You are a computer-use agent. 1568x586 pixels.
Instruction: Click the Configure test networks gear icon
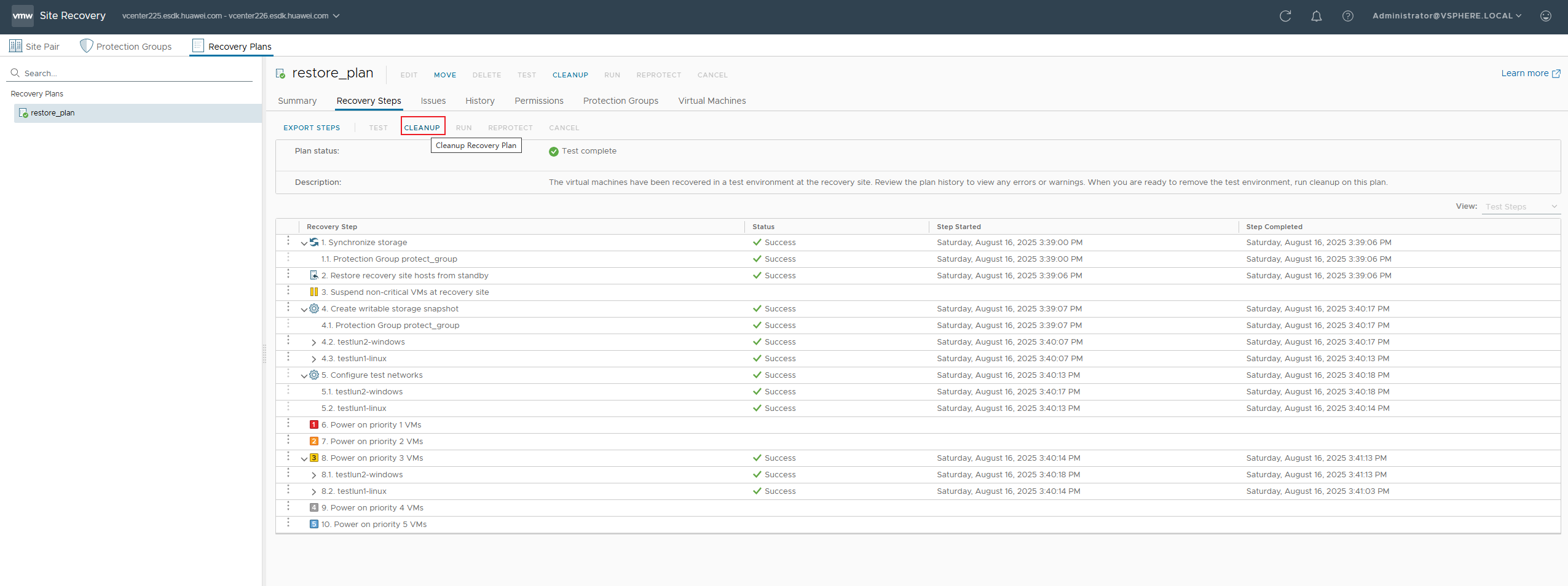(x=314, y=375)
